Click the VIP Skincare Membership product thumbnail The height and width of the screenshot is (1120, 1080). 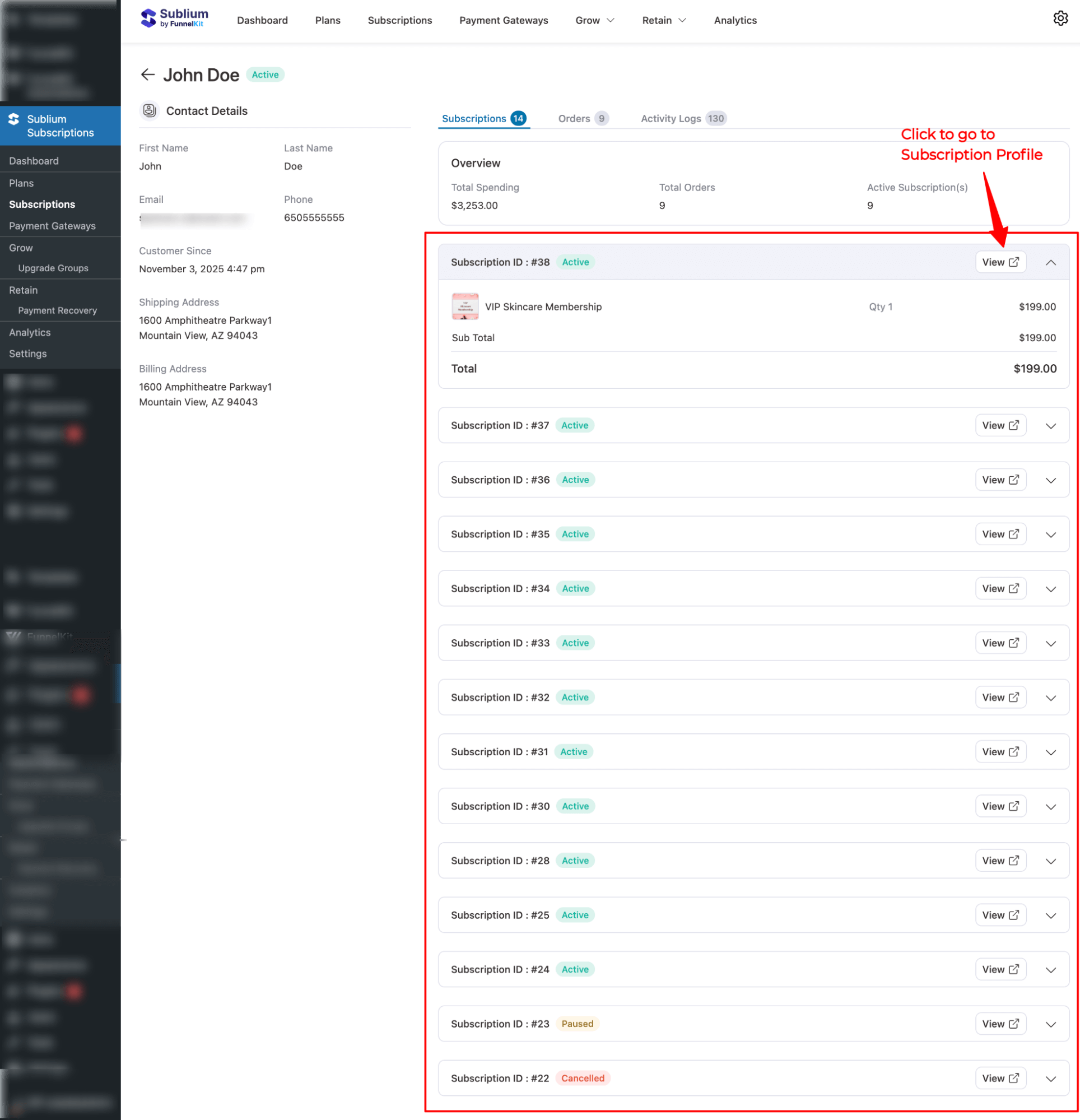click(465, 306)
